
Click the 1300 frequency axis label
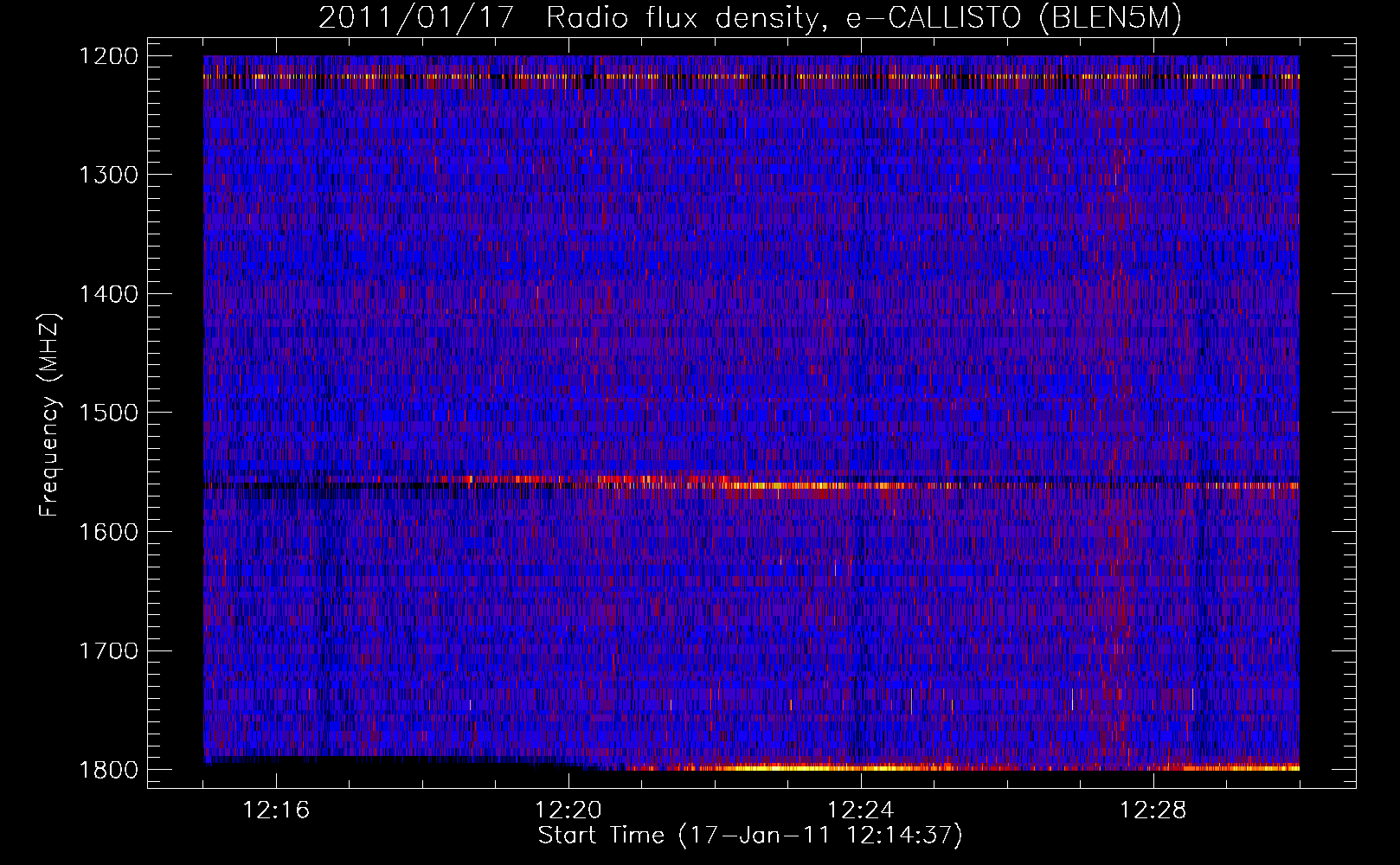tap(109, 176)
